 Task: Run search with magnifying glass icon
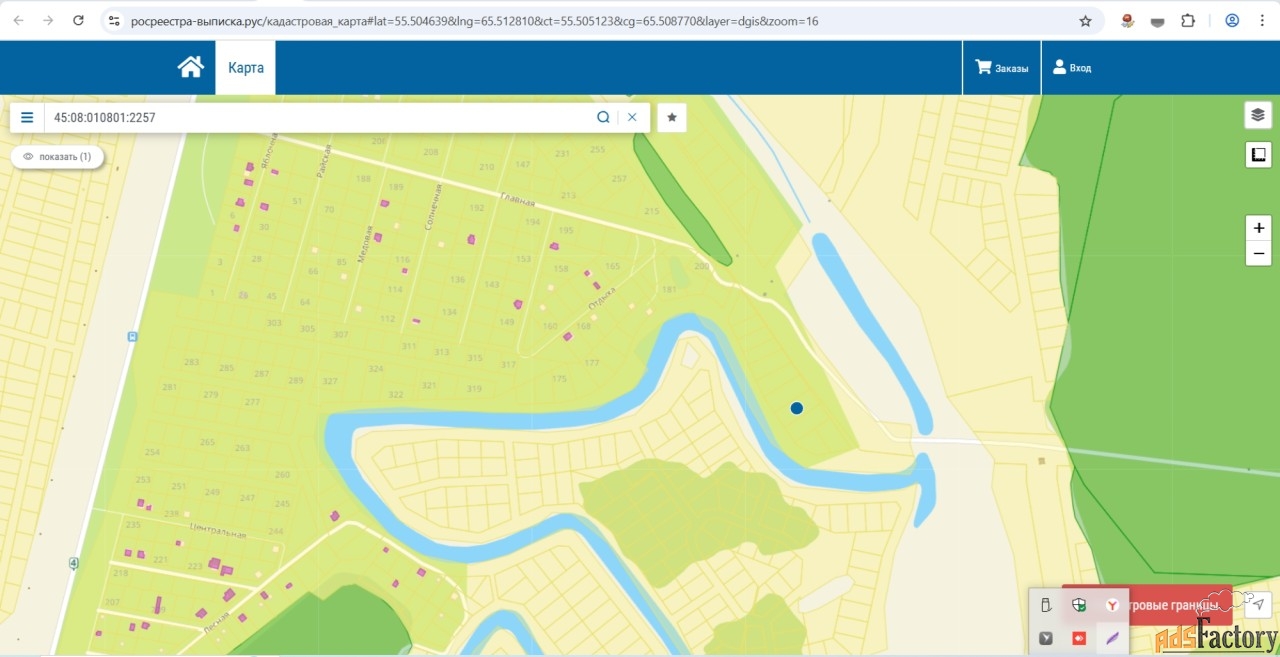point(603,117)
